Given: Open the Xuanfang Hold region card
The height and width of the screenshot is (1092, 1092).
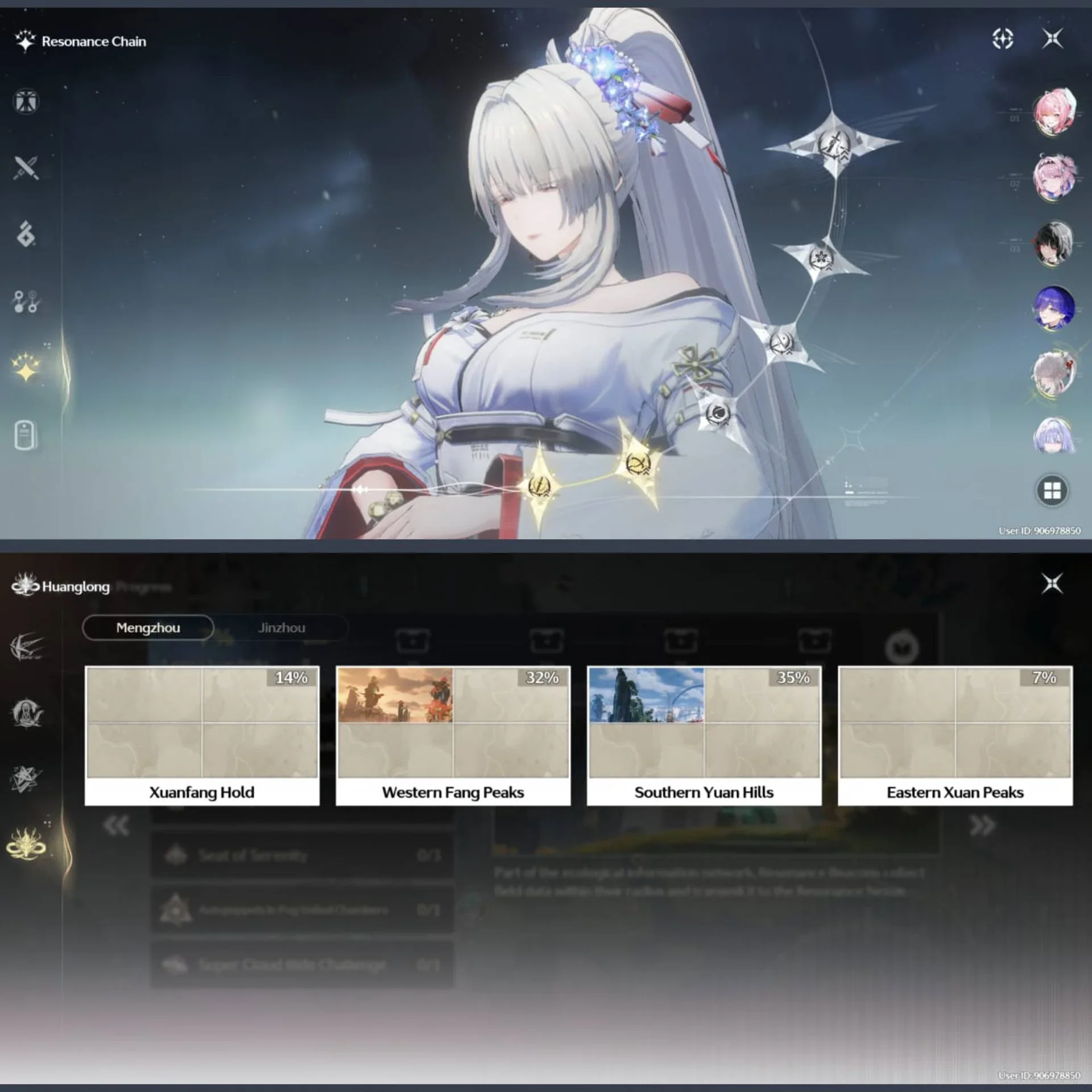Looking at the screenshot, I should [202, 735].
